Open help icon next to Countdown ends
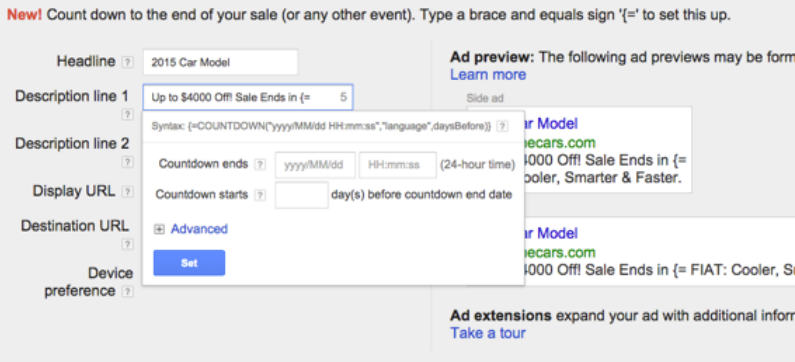Screen dimensions: 795x362 pyautogui.click(x=260, y=165)
